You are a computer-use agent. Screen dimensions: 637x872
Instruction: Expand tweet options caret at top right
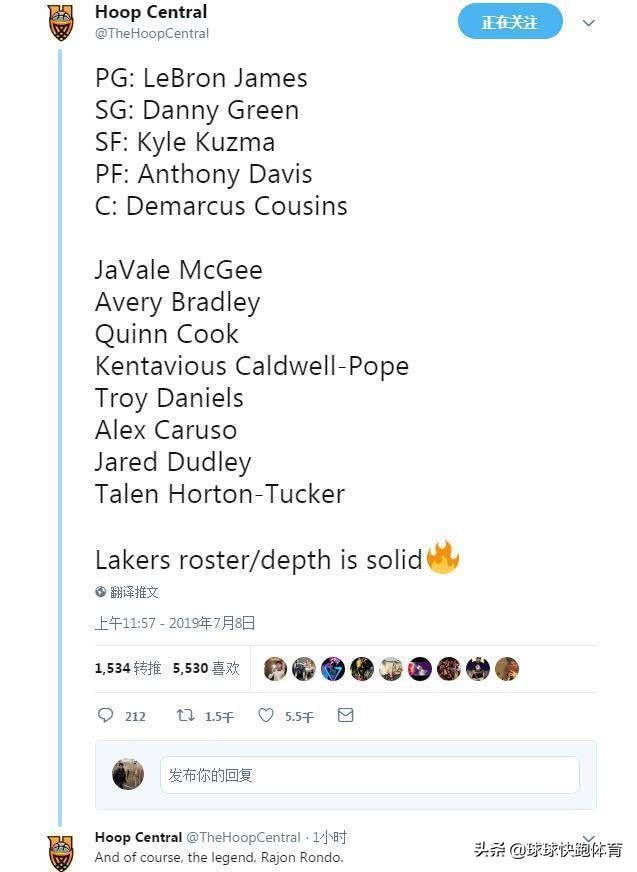pos(588,23)
